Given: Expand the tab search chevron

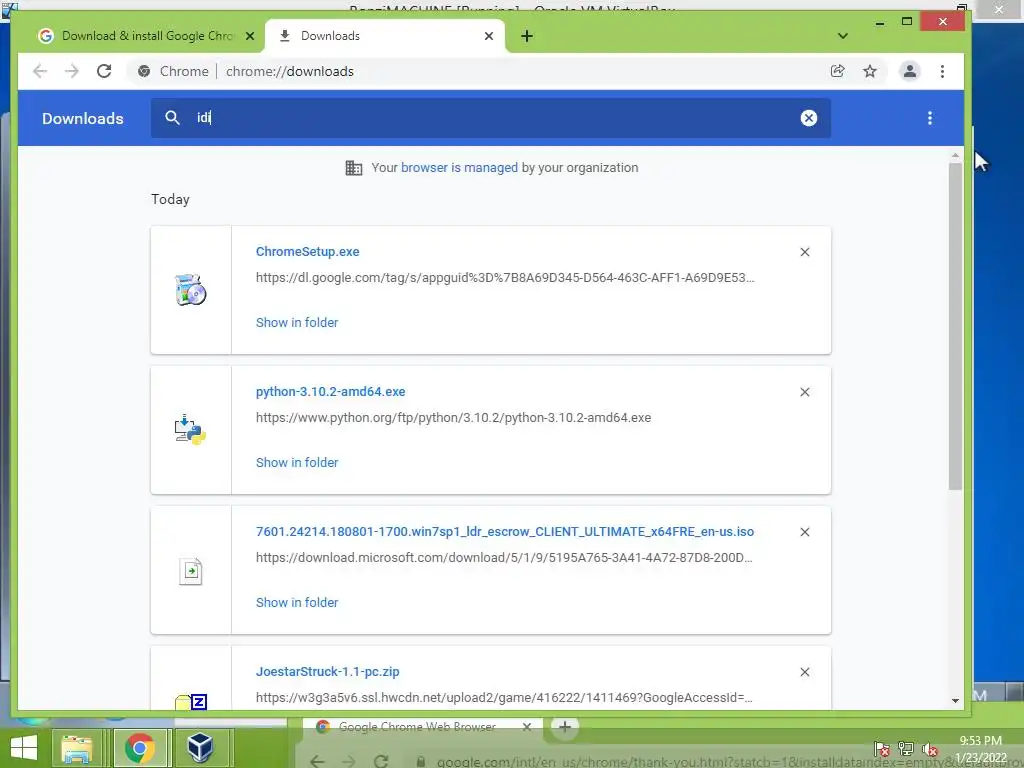Looking at the screenshot, I should pyautogui.click(x=843, y=36).
